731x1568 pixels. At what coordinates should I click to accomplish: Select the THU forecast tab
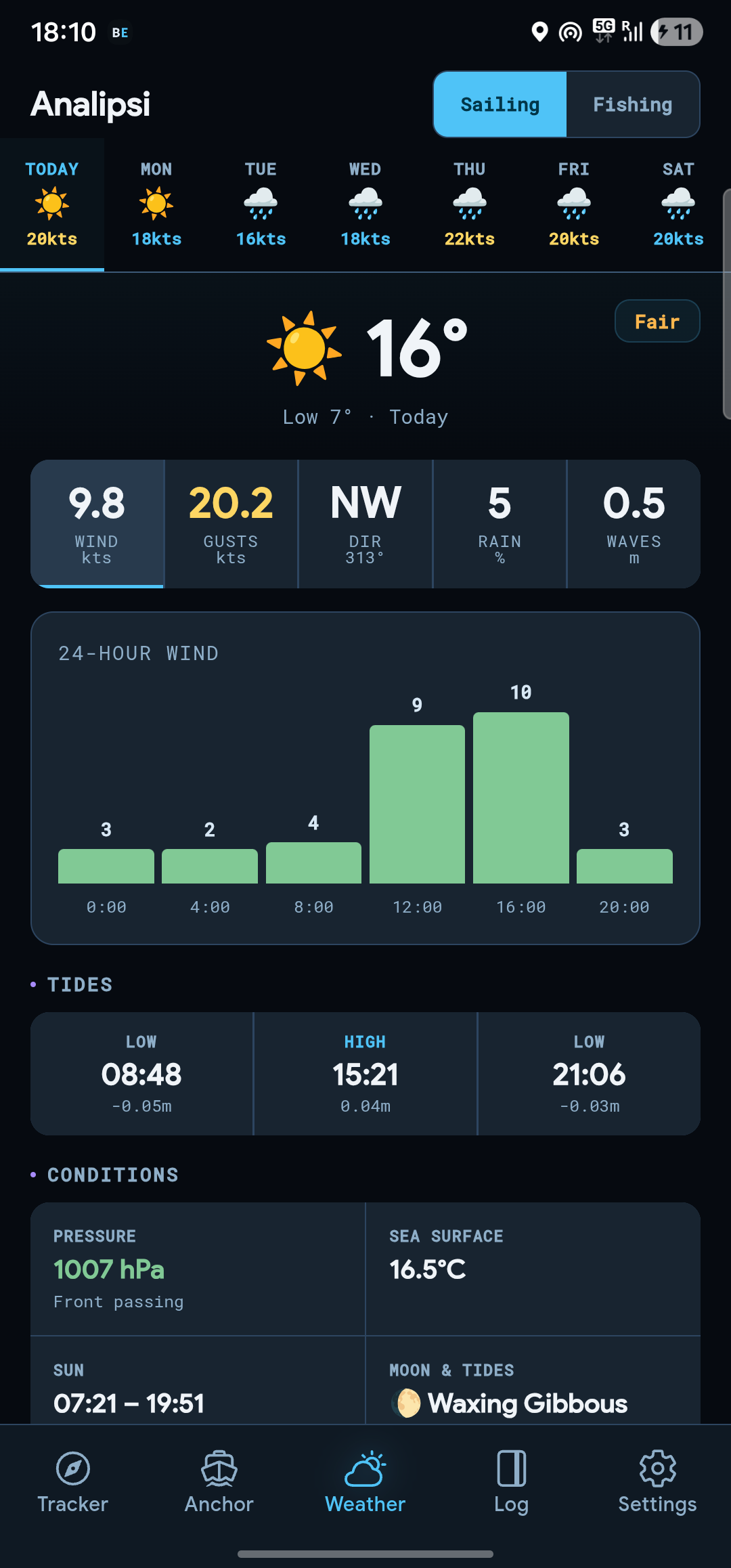tap(470, 204)
